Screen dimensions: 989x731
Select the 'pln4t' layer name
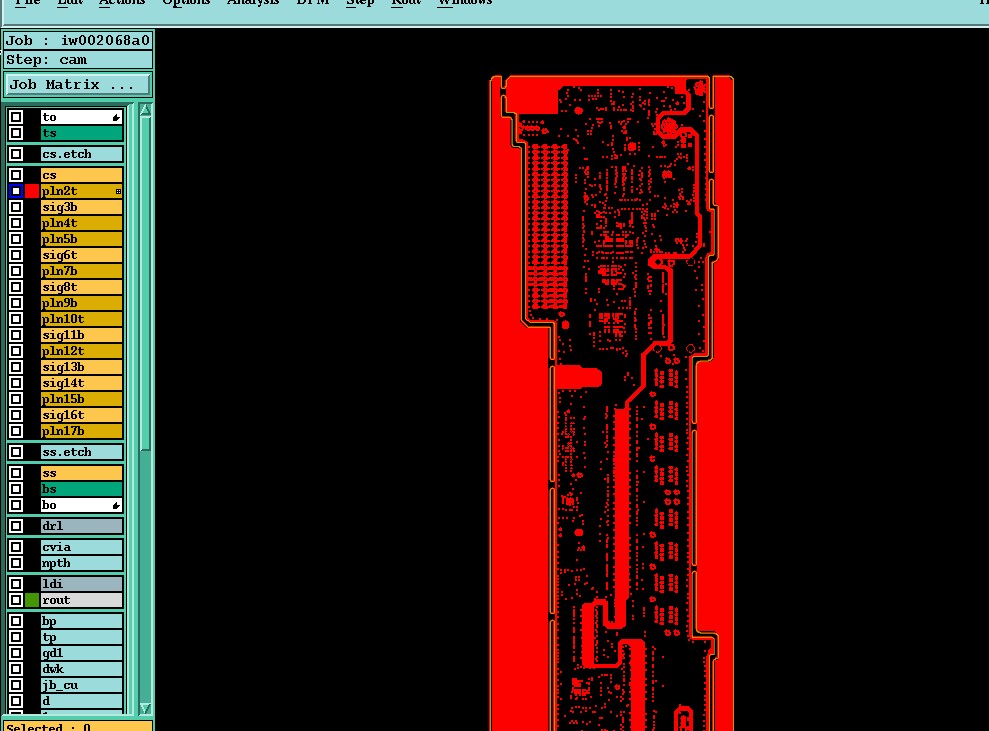pyautogui.click(x=81, y=223)
